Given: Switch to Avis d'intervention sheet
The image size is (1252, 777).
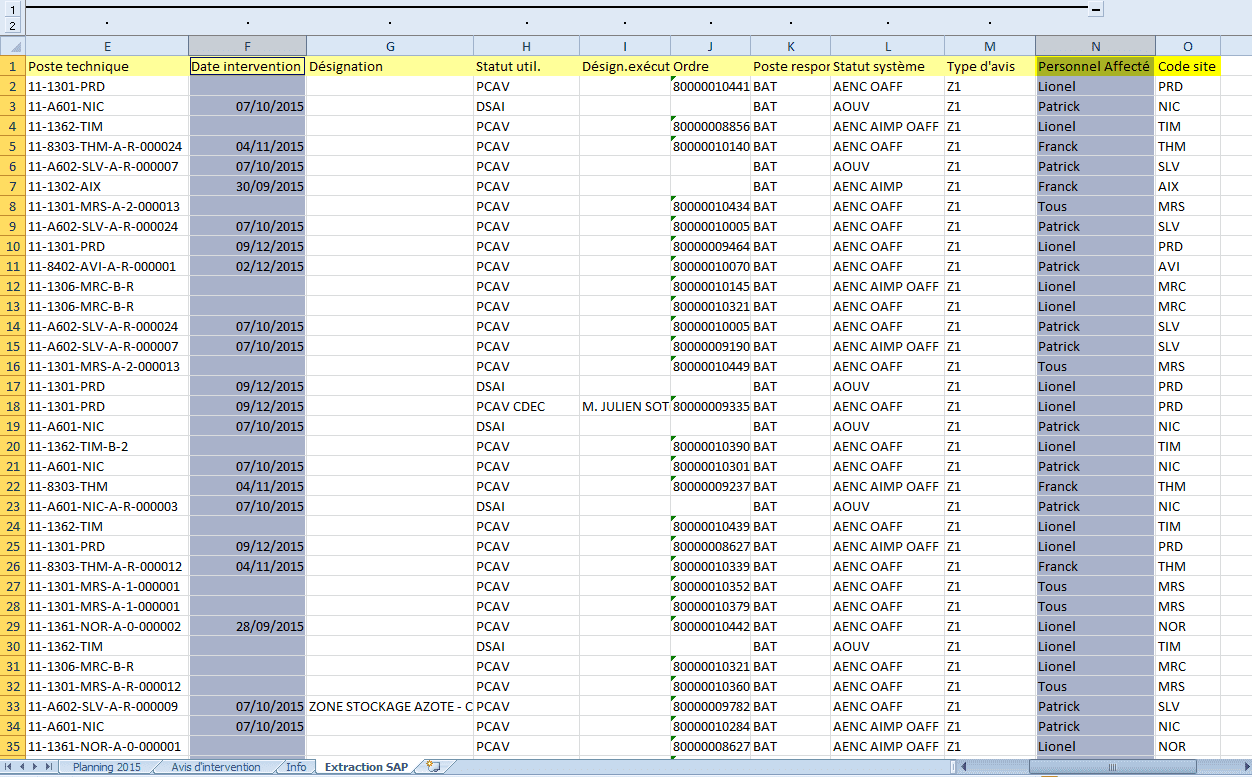Looking at the screenshot, I should [x=215, y=767].
